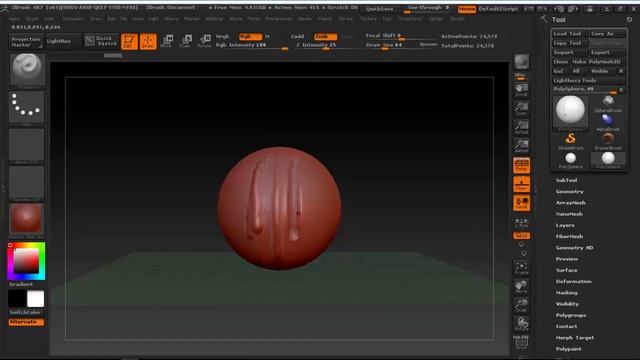Image resolution: width=640 pixels, height=360 pixels.
Task: Click the right-shelf Scale view icon
Action: (521, 305)
